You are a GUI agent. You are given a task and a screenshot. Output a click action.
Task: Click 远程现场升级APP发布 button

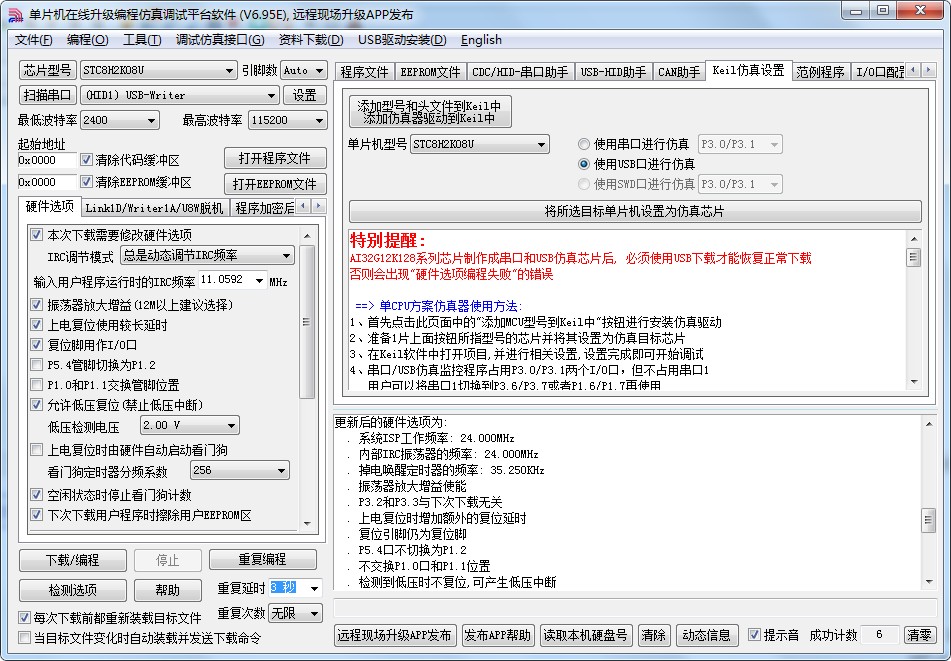pyautogui.click(x=394, y=635)
